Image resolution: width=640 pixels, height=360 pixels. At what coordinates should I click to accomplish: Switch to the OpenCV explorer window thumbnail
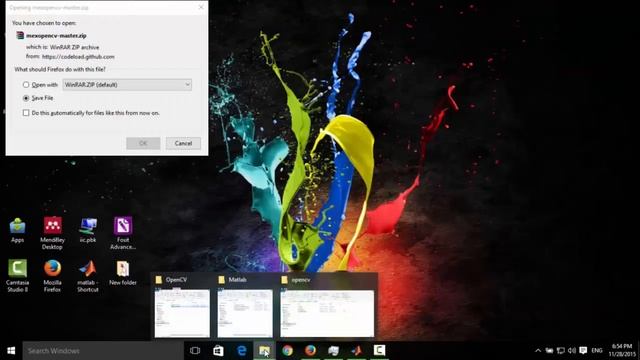(182, 313)
